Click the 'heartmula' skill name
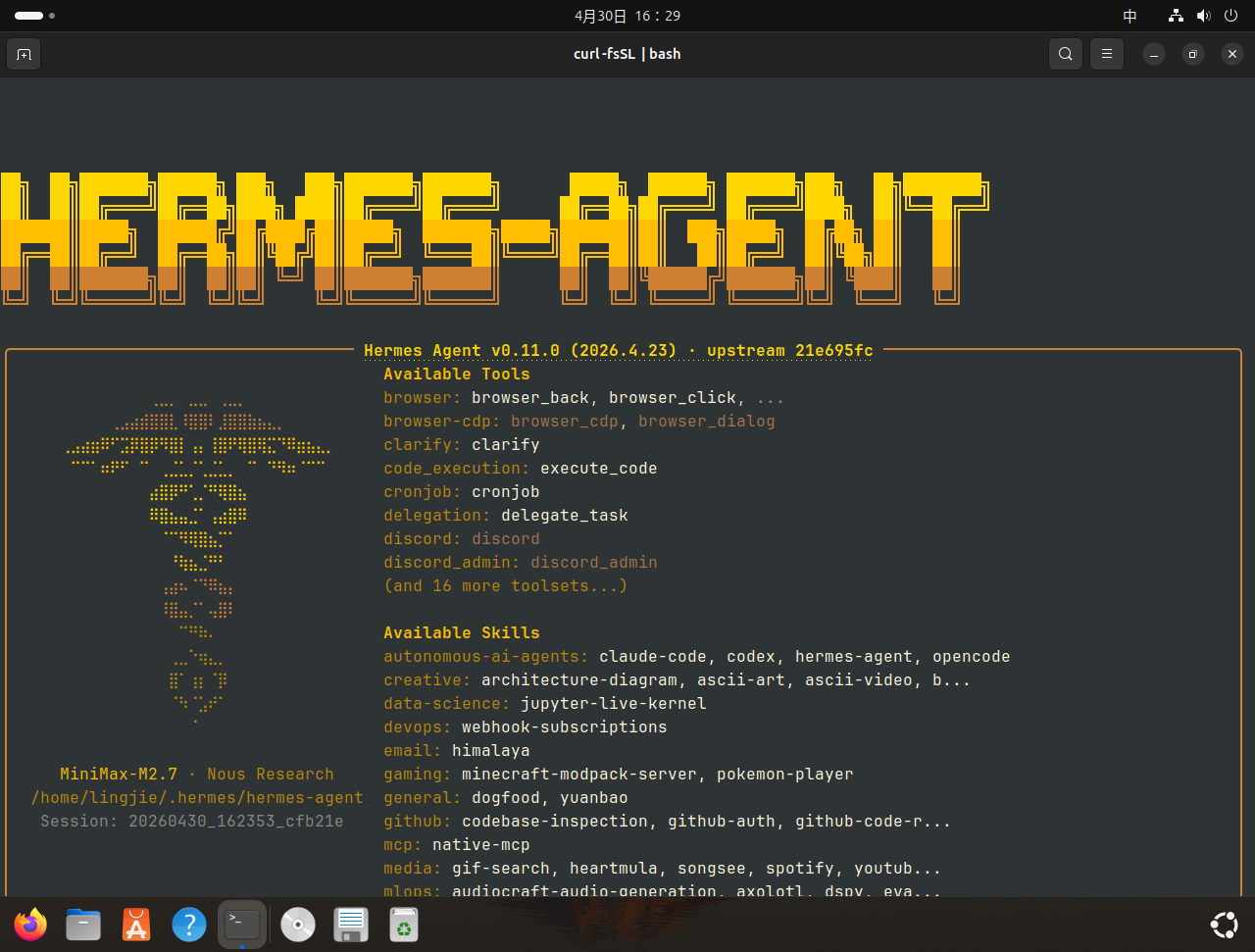 pyautogui.click(x=614, y=868)
